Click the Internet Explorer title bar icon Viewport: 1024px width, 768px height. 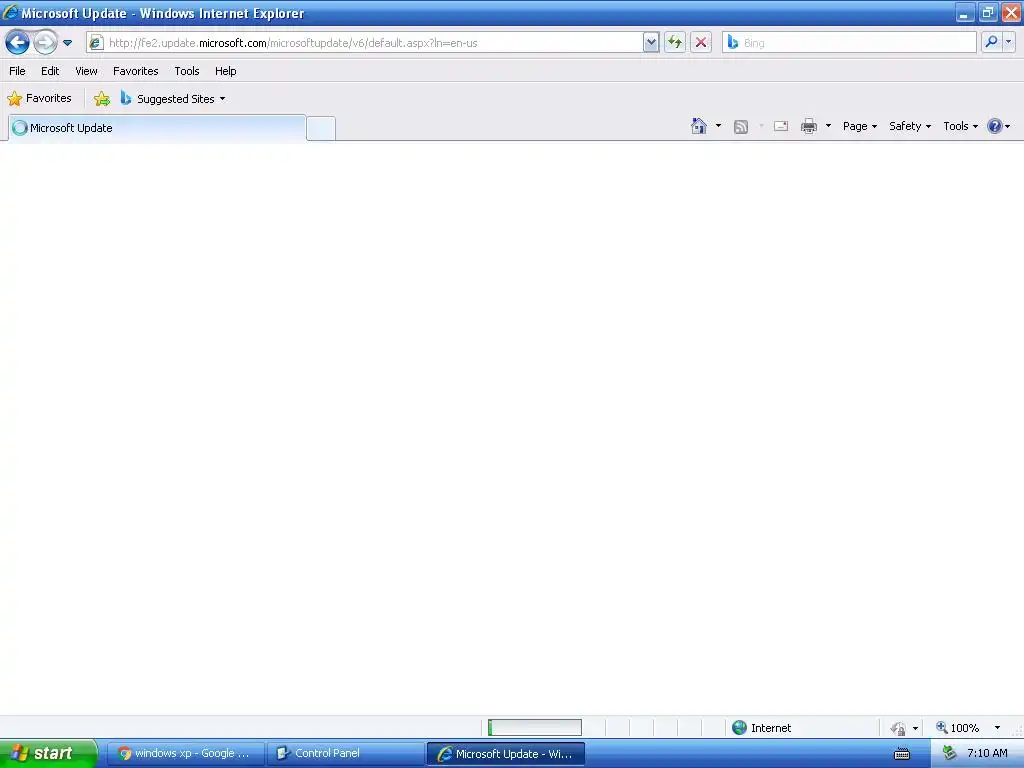click(10, 13)
